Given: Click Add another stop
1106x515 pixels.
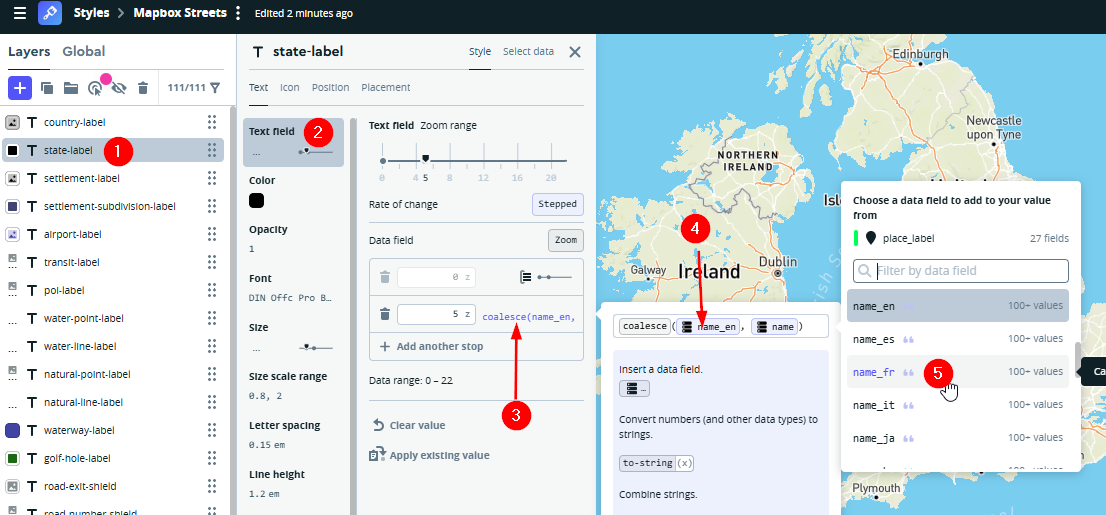Looking at the screenshot, I should (432, 346).
